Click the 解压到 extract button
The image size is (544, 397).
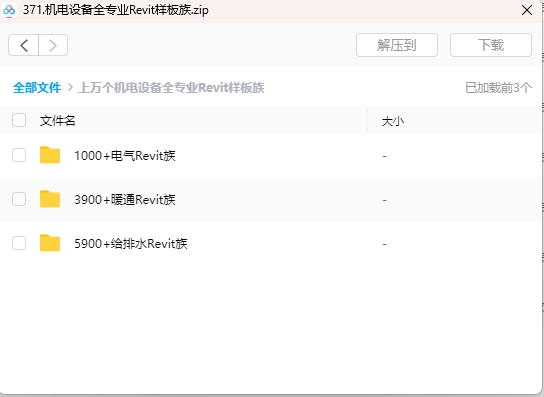click(397, 45)
